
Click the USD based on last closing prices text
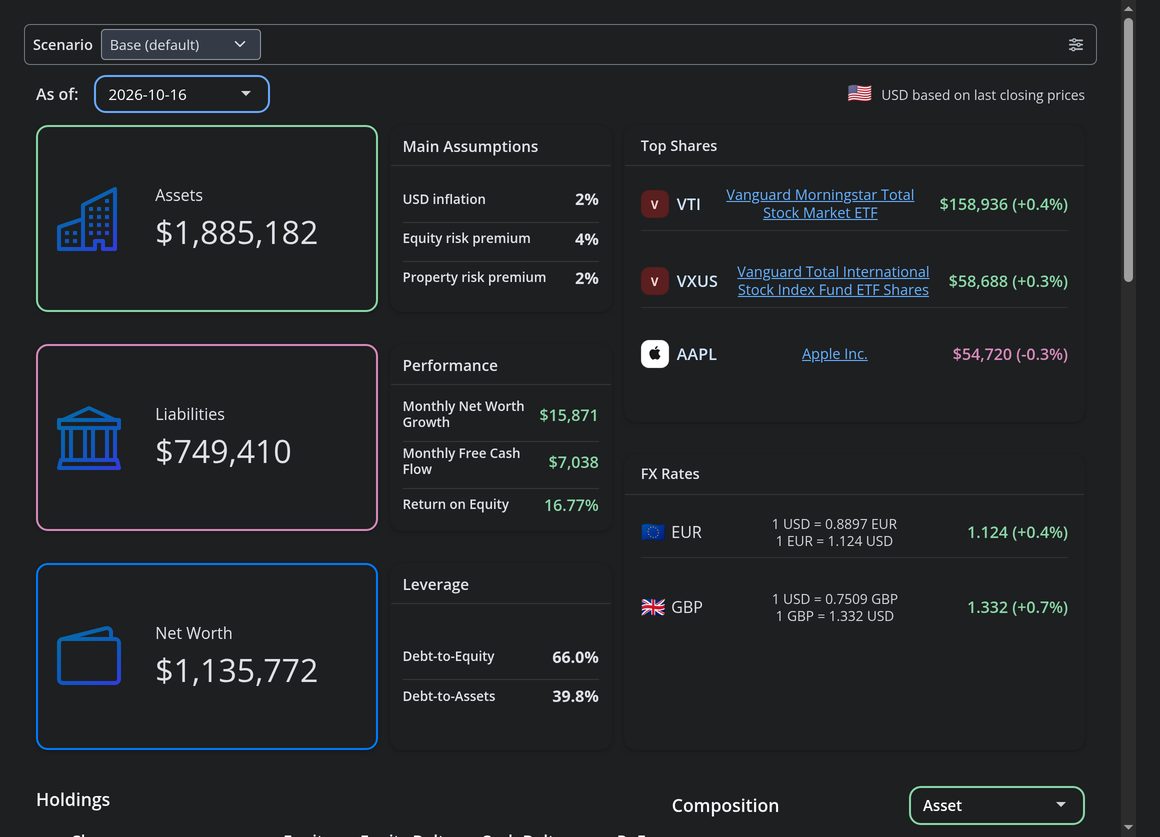tap(982, 95)
